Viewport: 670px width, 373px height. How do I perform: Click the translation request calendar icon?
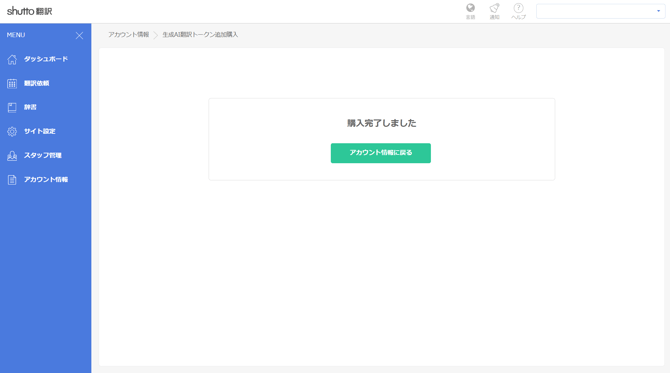(12, 83)
